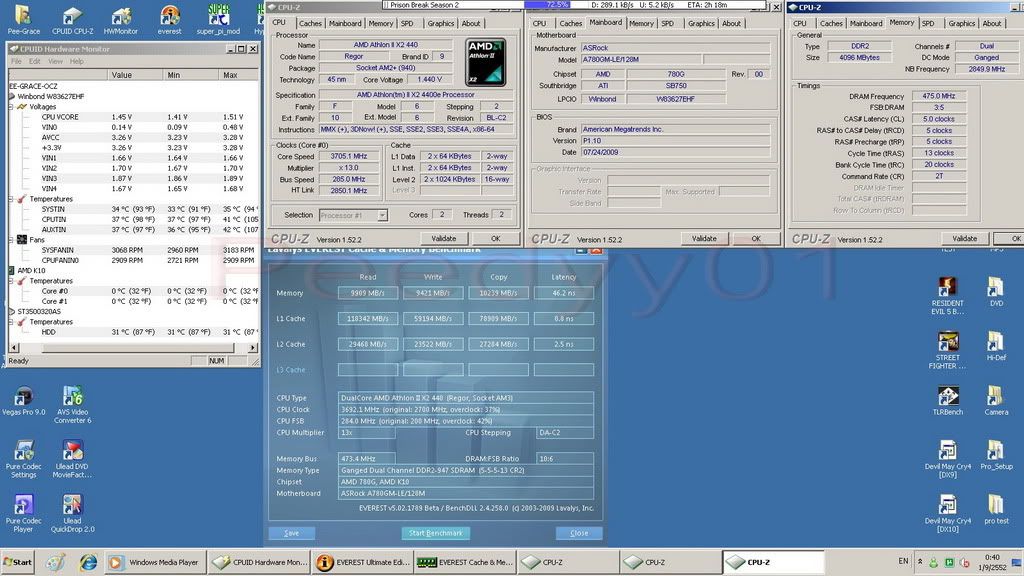Screen dimensions: 1024x576
Task: Click the Core Speed value 3705.1 MHz
Action: click(x=349, y=157)
